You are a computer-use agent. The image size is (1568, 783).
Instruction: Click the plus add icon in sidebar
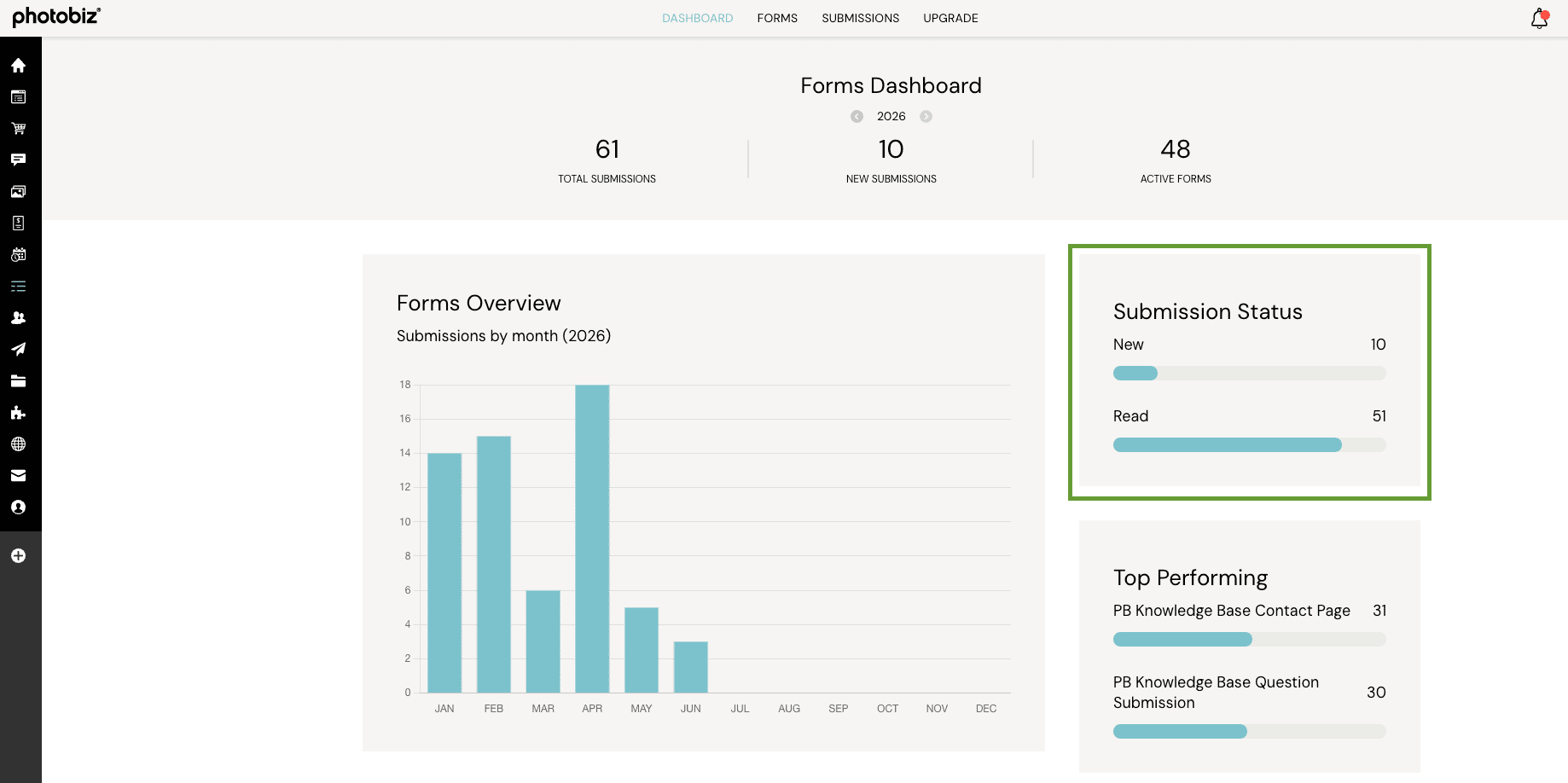pyautogui.click(x=18, y=556)
